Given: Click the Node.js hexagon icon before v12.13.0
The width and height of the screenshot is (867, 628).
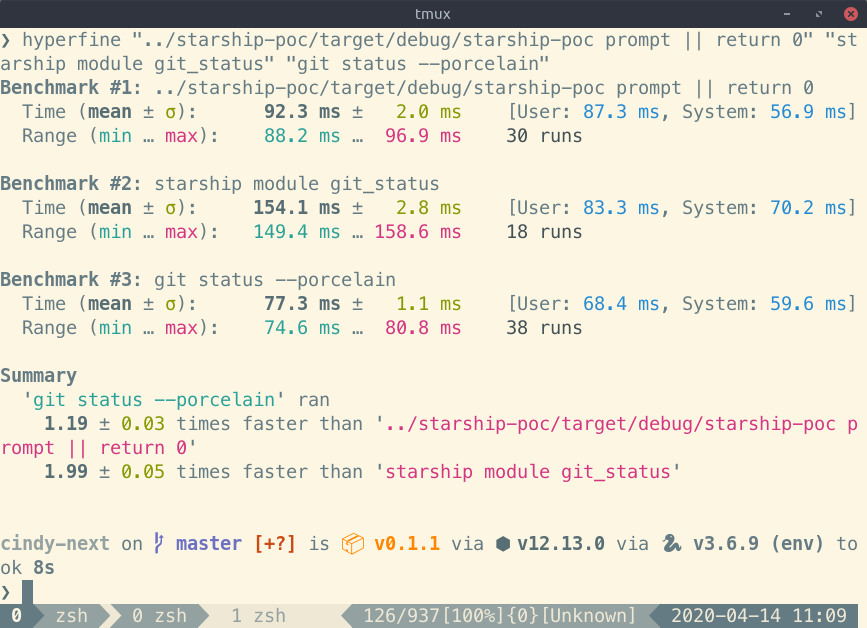Looking at the screenshot, I should point(503,544).
